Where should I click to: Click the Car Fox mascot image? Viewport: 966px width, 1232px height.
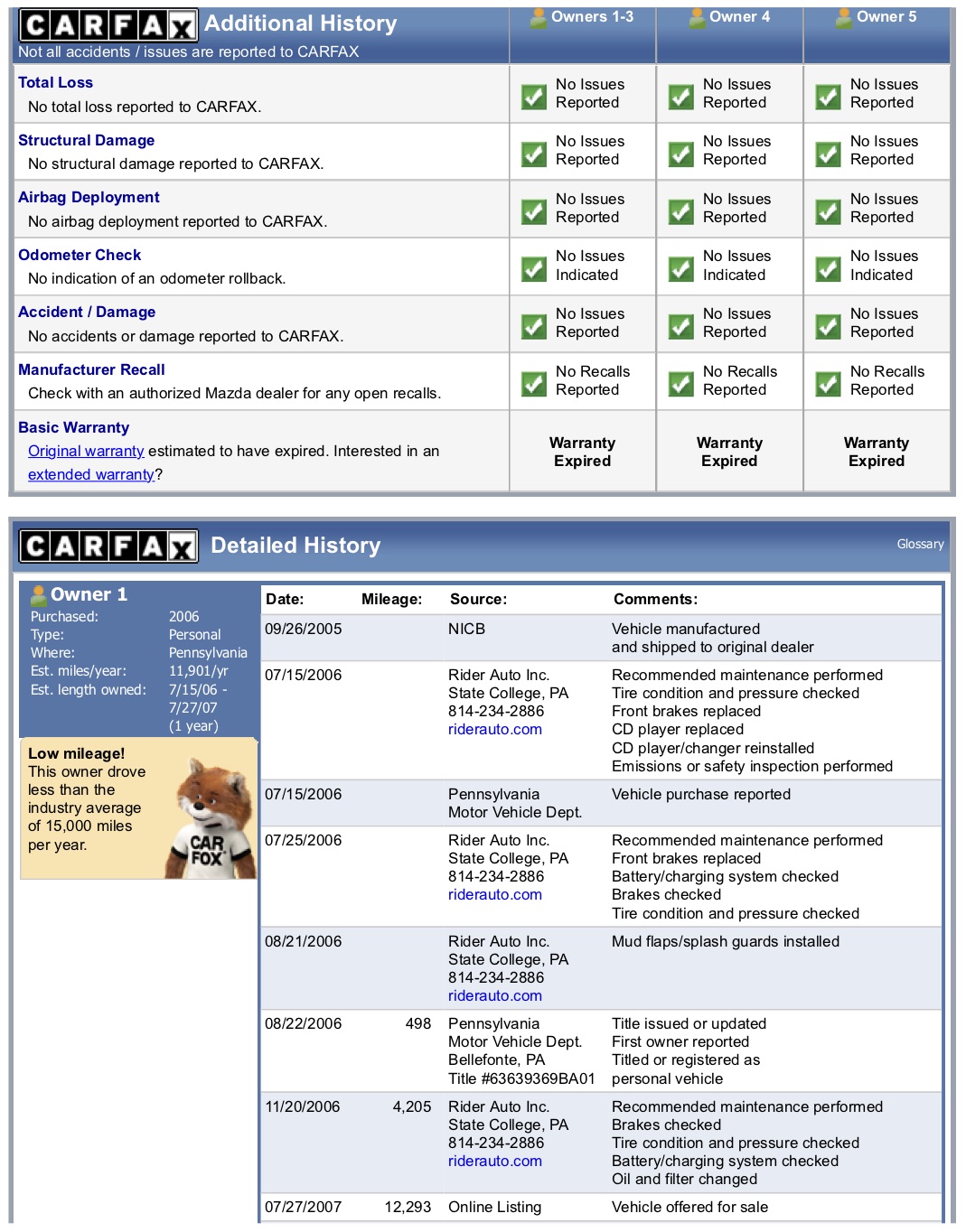211,817
